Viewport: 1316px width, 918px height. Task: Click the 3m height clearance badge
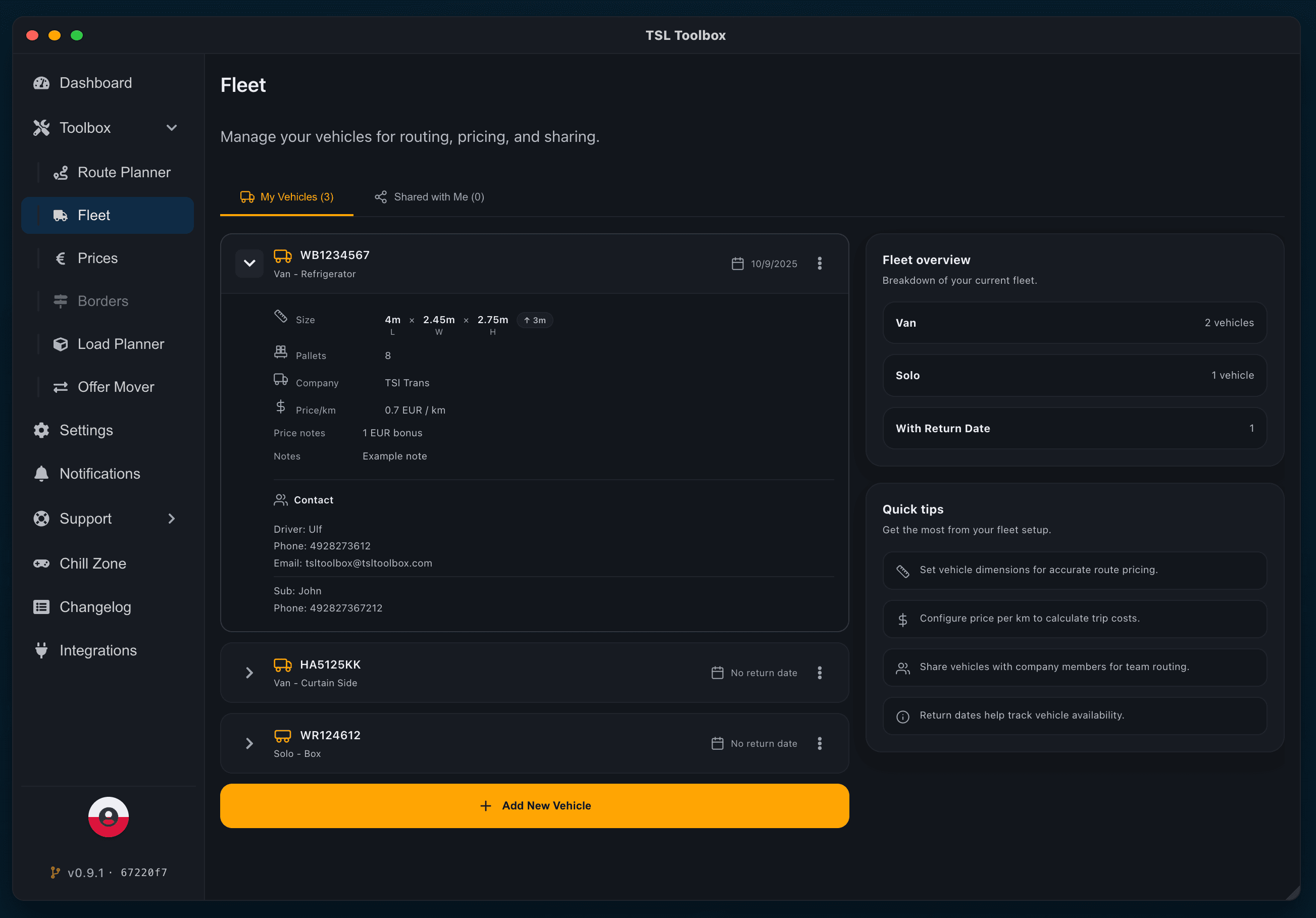(535, 320)
